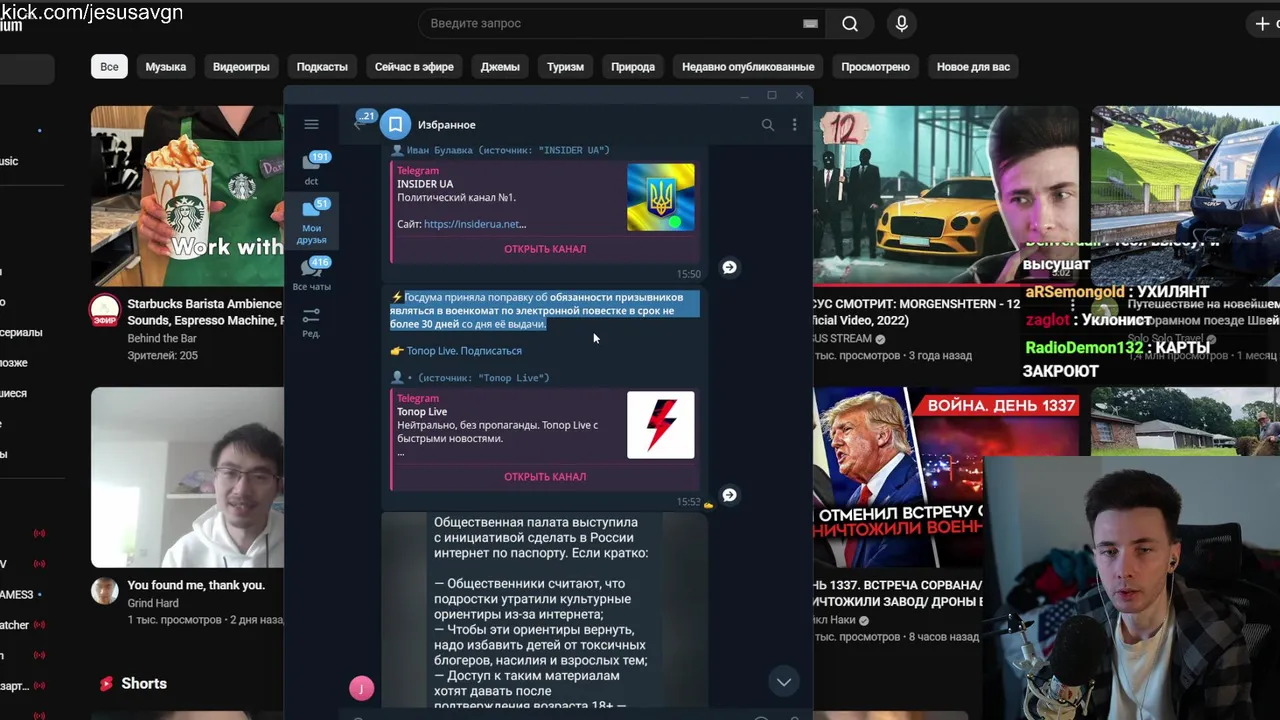This screenshot has height=720, width=1280.
Task: Open on-screen keyboard in search box
Action: coord(810,24)
